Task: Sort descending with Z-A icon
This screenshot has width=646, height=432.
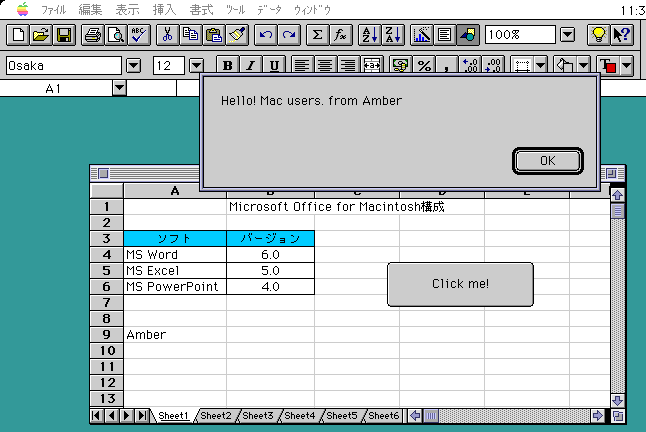Action: pos(393,35)
